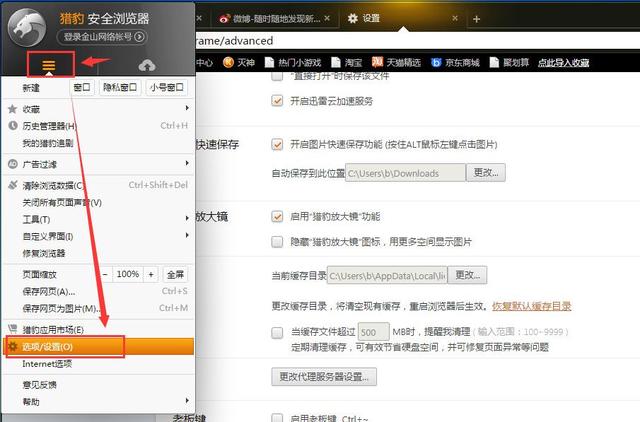Expand the 收藏 submenu arrow
Image resolution: width=640 pixels, height=422 pixels.
pyautogui.click(x=187, y=108)
